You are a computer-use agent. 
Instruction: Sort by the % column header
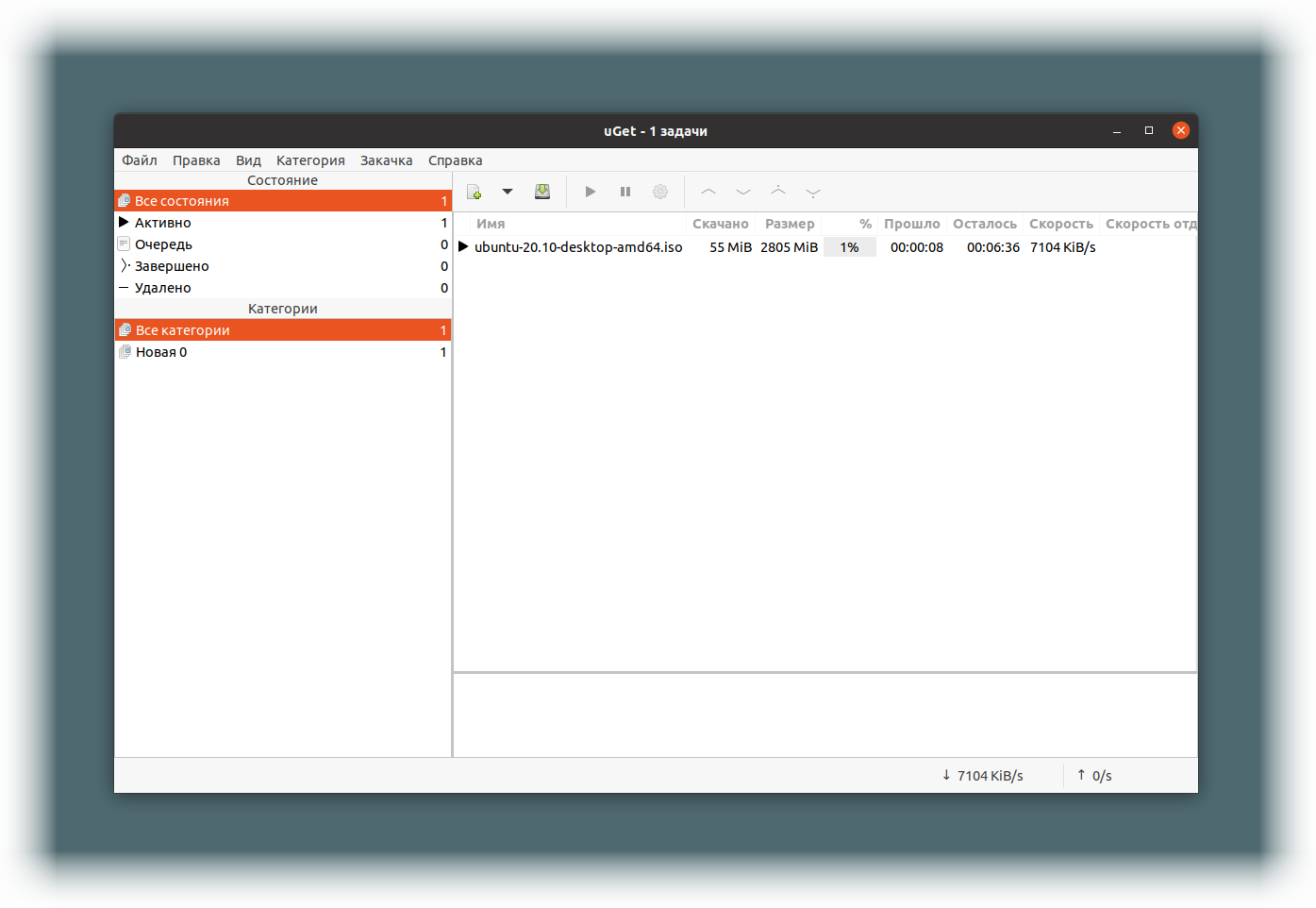click(x=850, y=224)
